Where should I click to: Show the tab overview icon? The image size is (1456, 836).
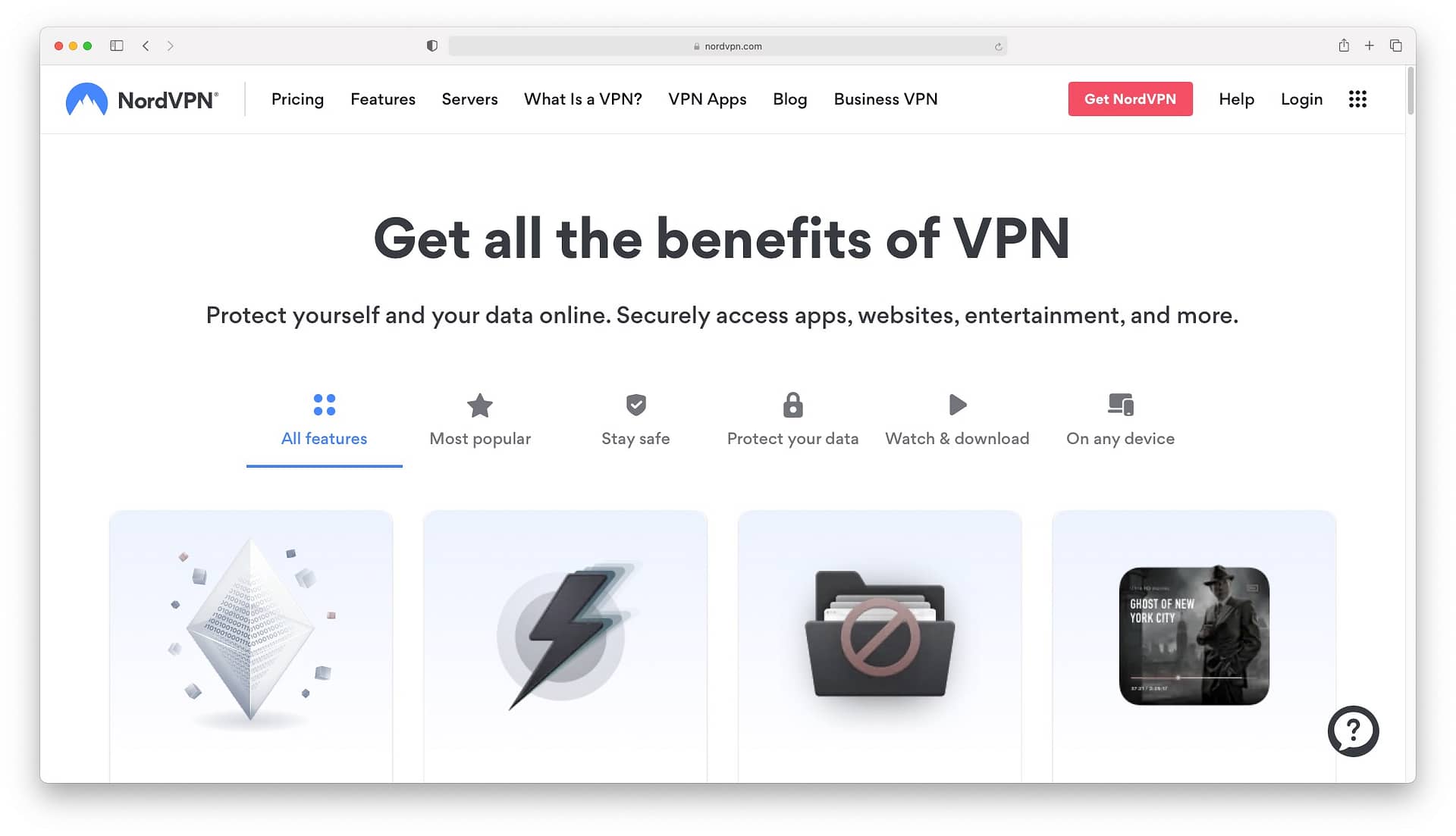[x=1395, y=45]
